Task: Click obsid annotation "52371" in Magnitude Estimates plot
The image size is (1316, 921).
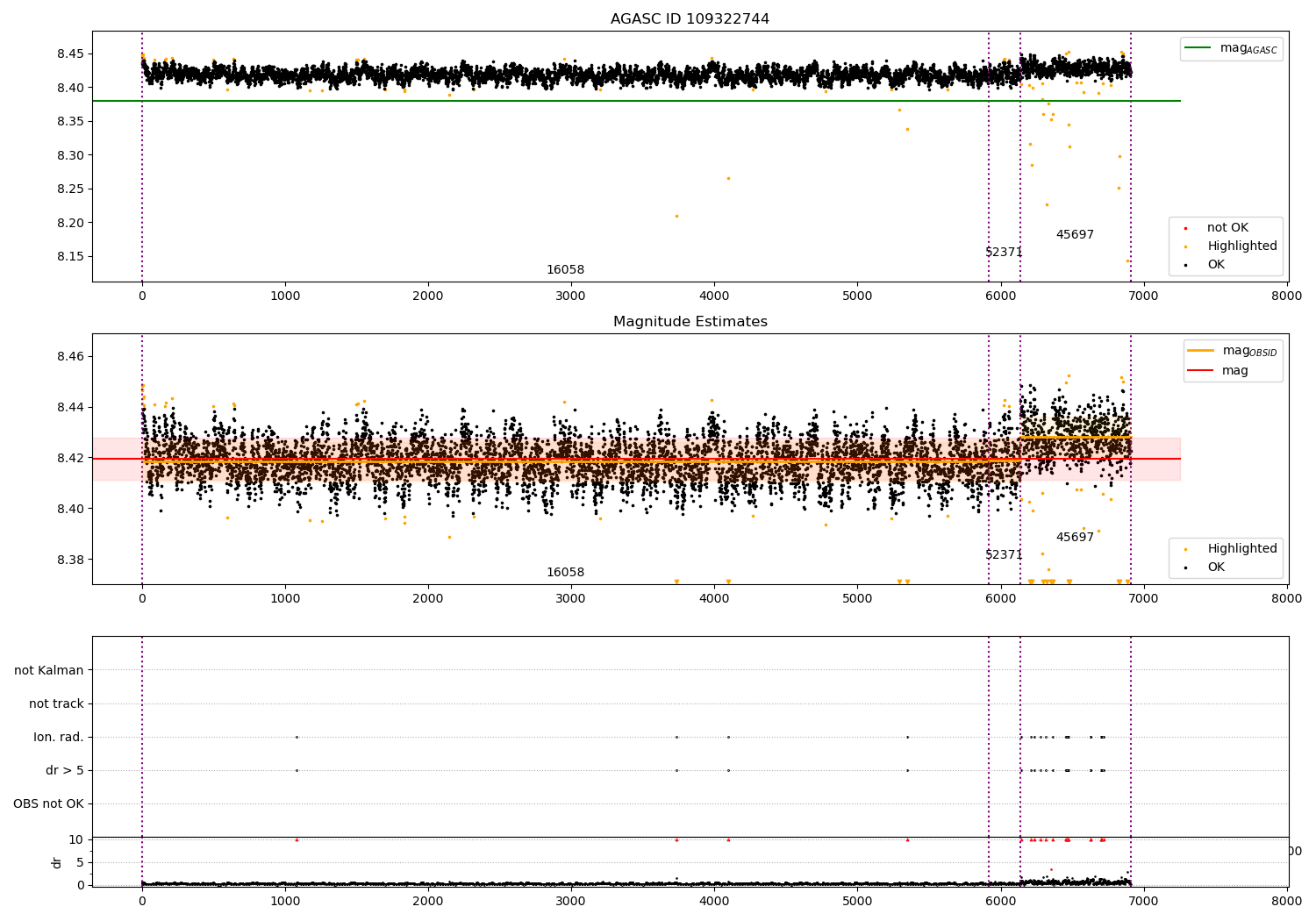Action: point(1004,555)
